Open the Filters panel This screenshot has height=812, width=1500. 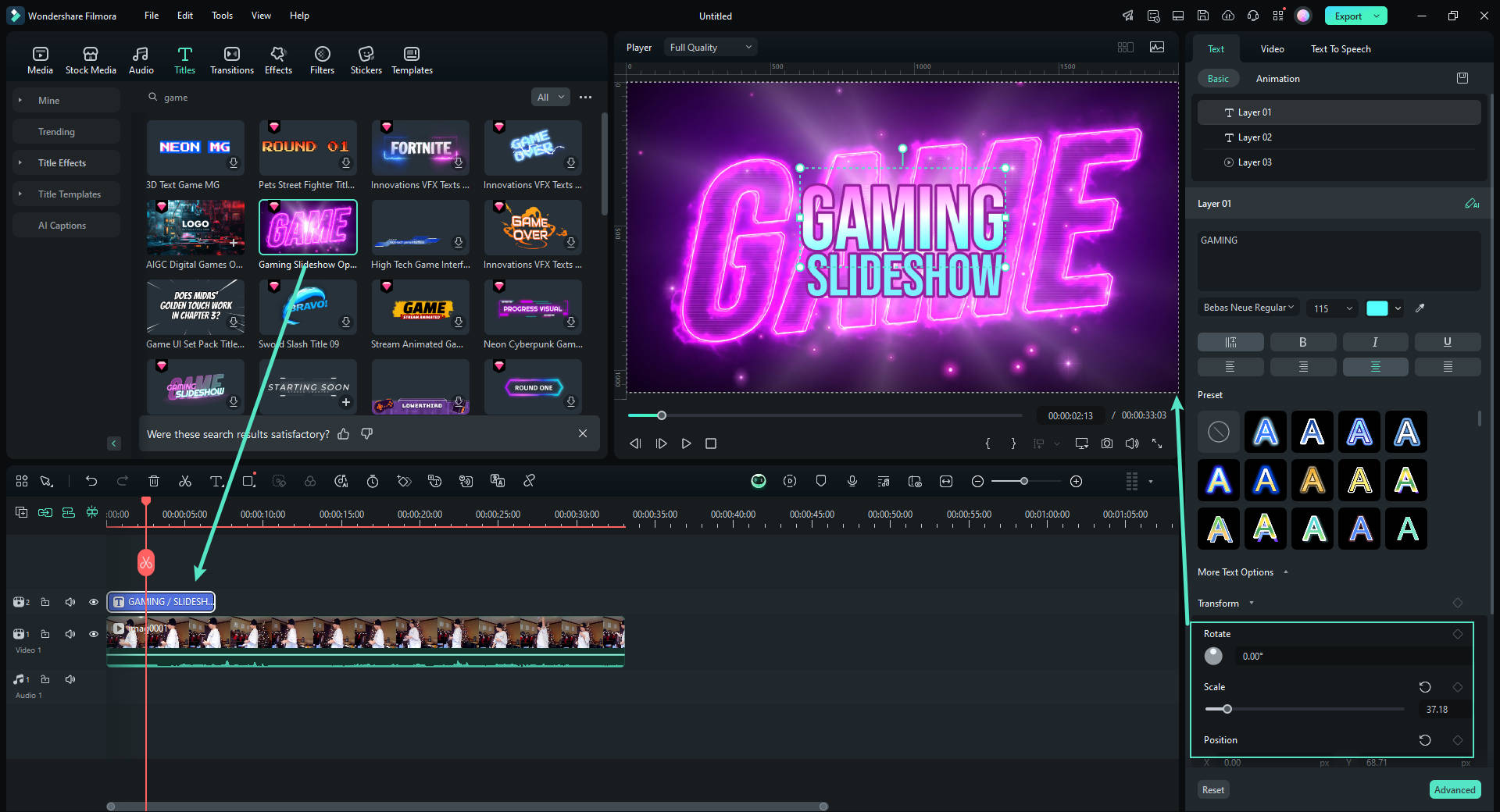pos(322,60)
